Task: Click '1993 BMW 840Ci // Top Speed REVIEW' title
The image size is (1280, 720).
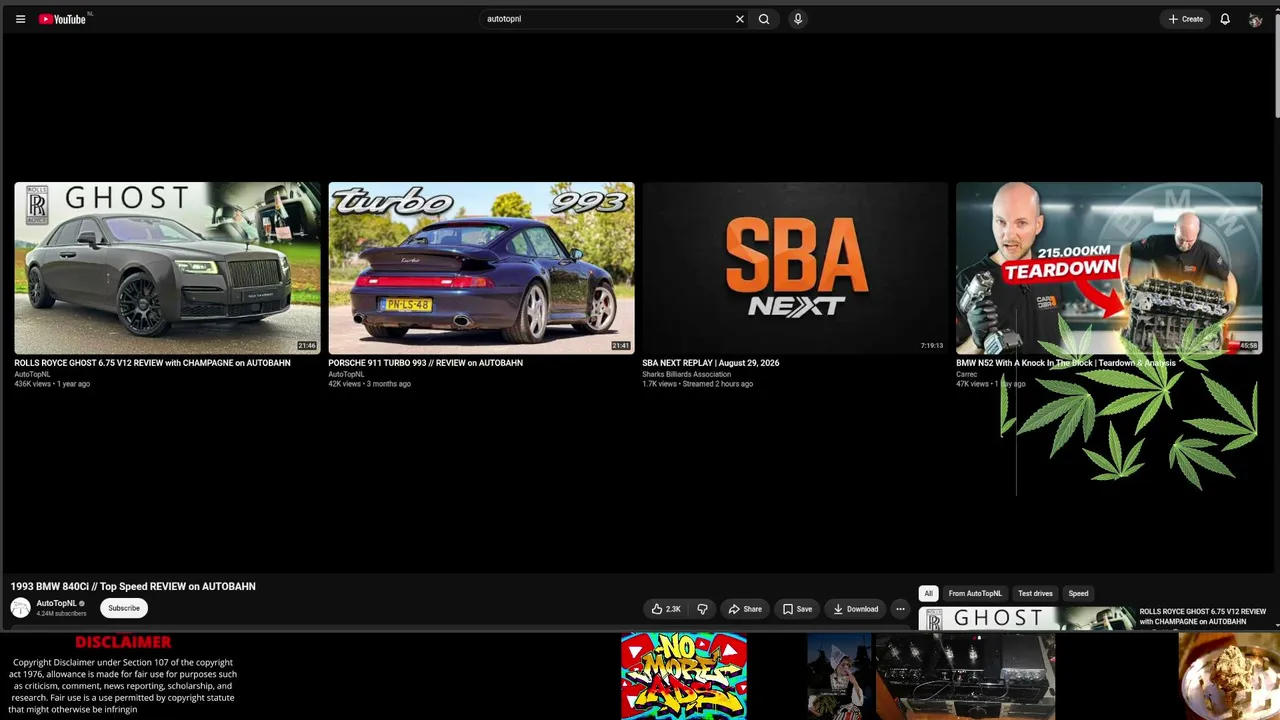Action: (133, 587)
